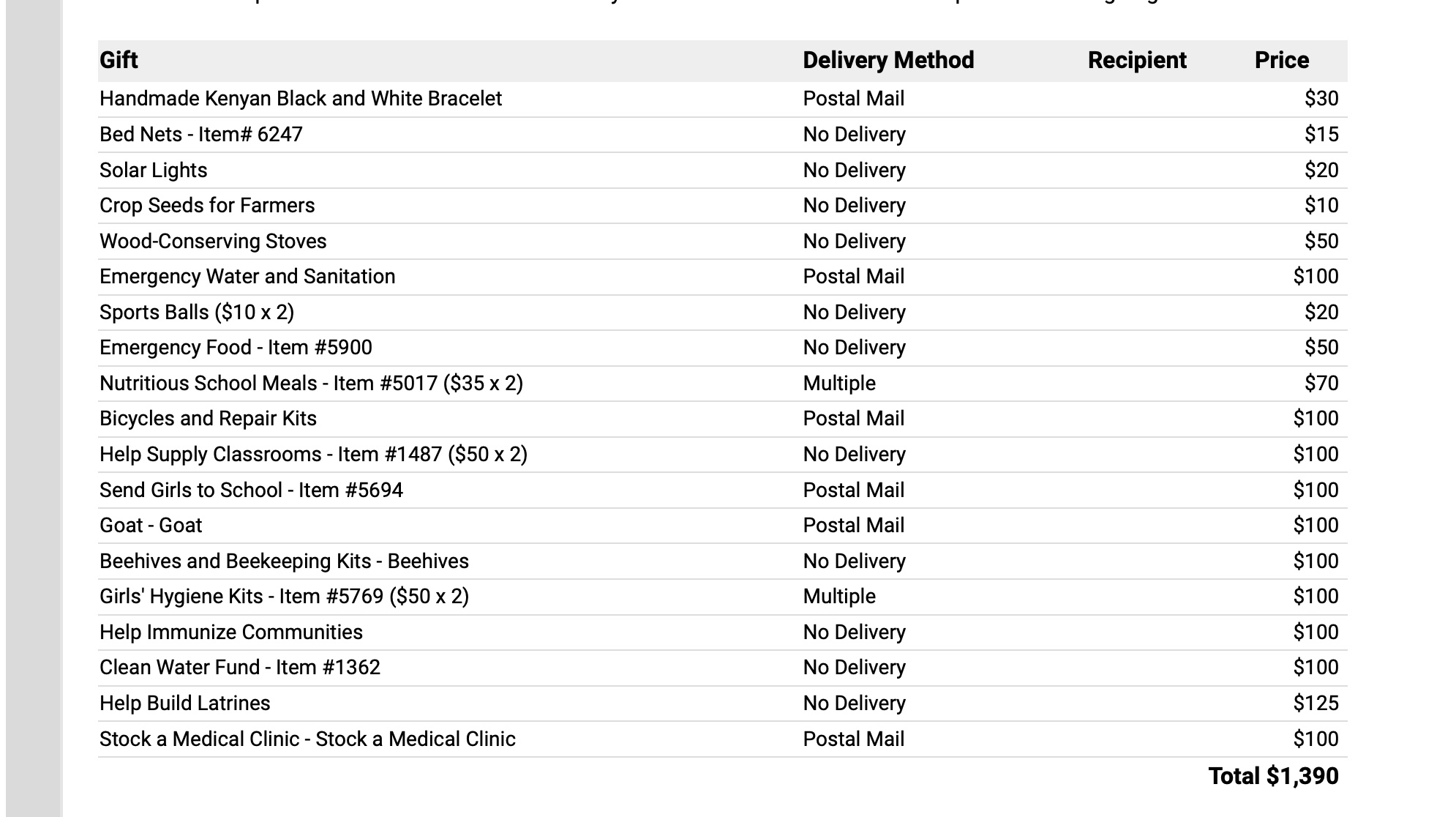Click the Girls' Hygiene Kits item text
This screenshot has width=1456, height=817.
(x=284, y=597)
